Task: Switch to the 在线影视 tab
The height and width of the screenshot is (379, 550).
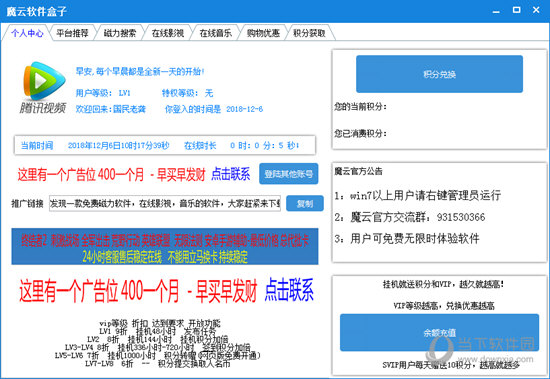Action: 168,33
